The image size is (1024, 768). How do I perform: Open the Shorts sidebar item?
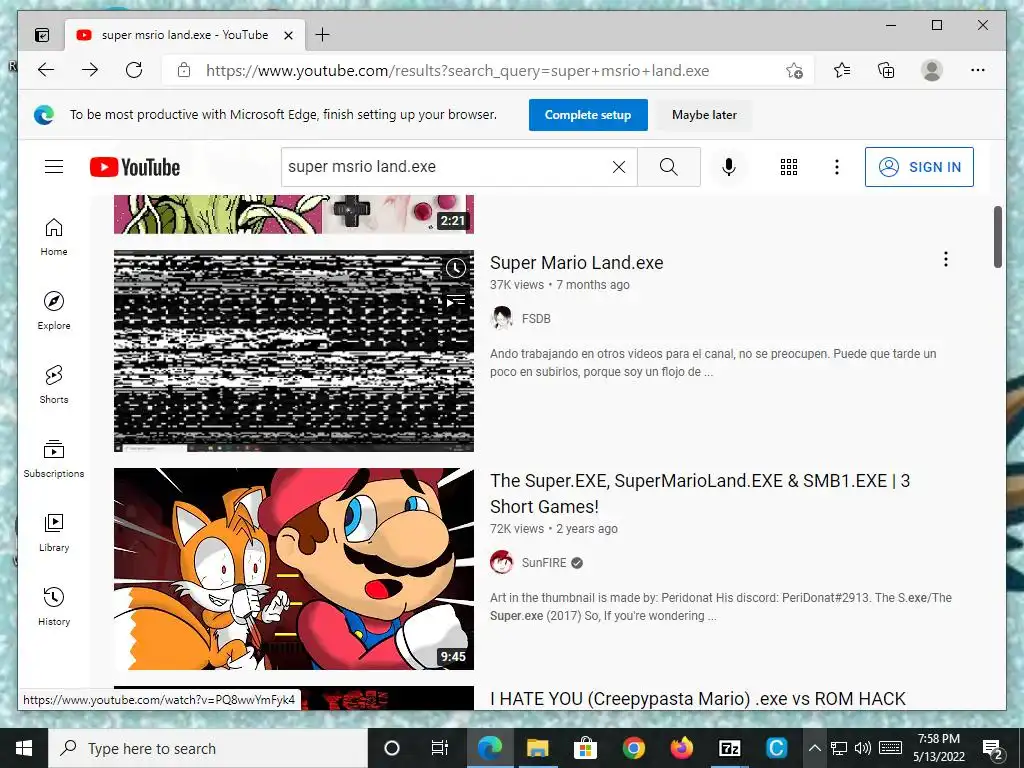(x=54, y=384)
